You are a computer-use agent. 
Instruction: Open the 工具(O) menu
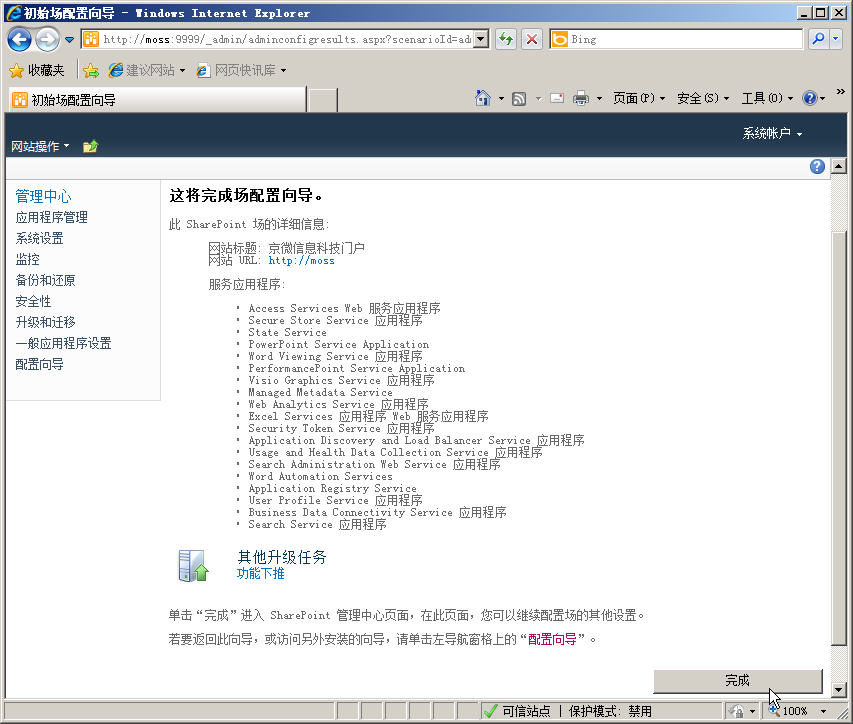(767, 98)
